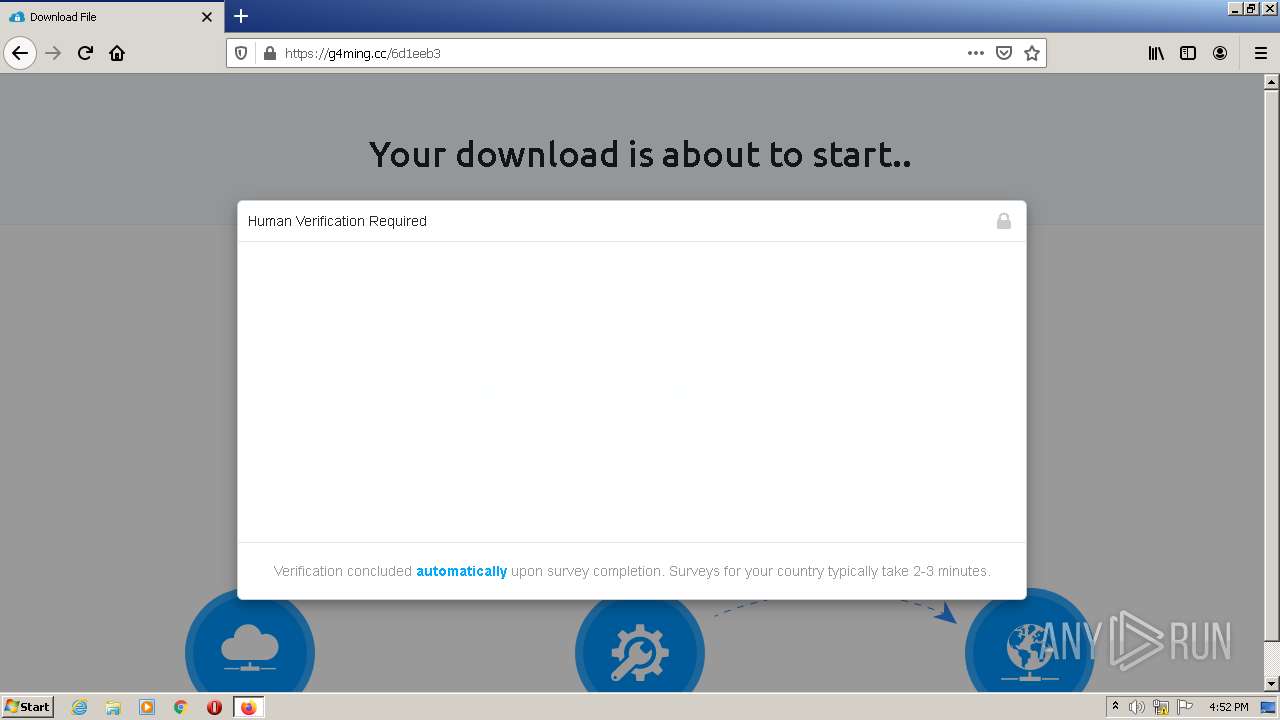Close the Download File tab
The width and height of the screenshot is (1280, 720).
(207, 17)
